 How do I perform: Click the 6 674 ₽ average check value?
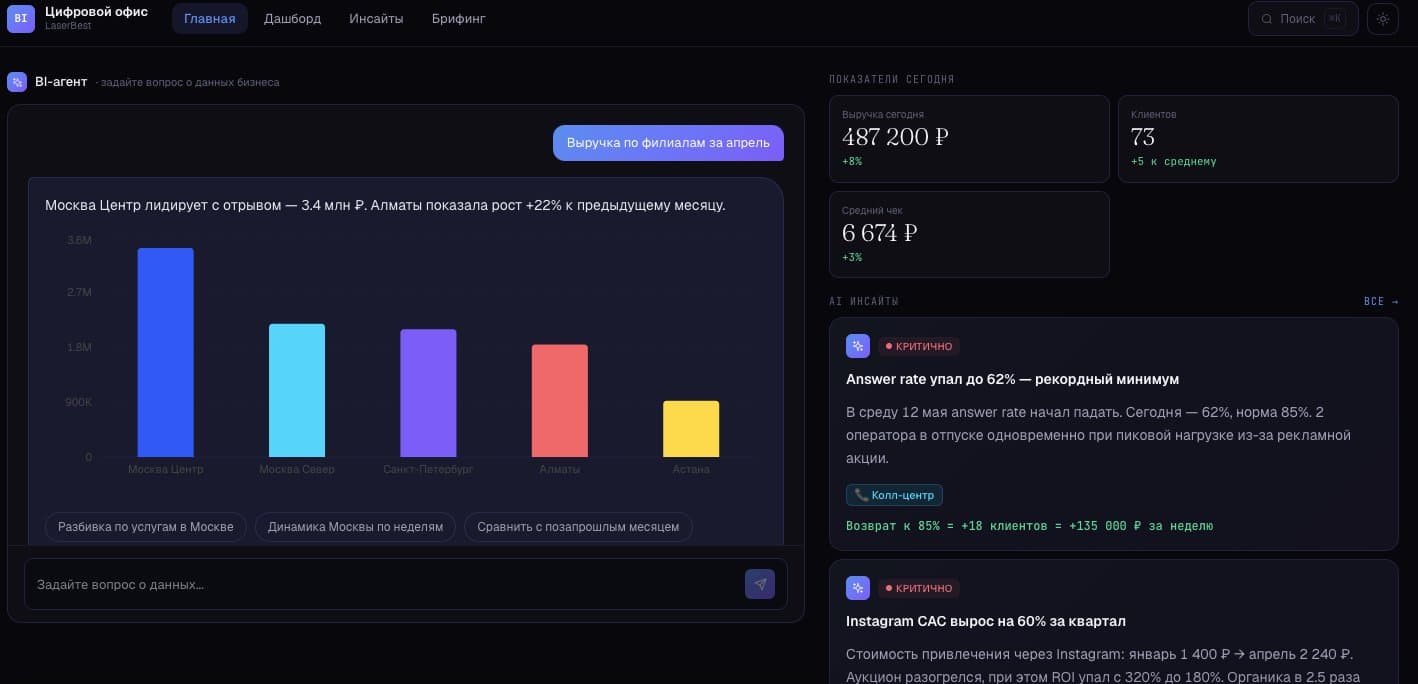coord(880,233)
